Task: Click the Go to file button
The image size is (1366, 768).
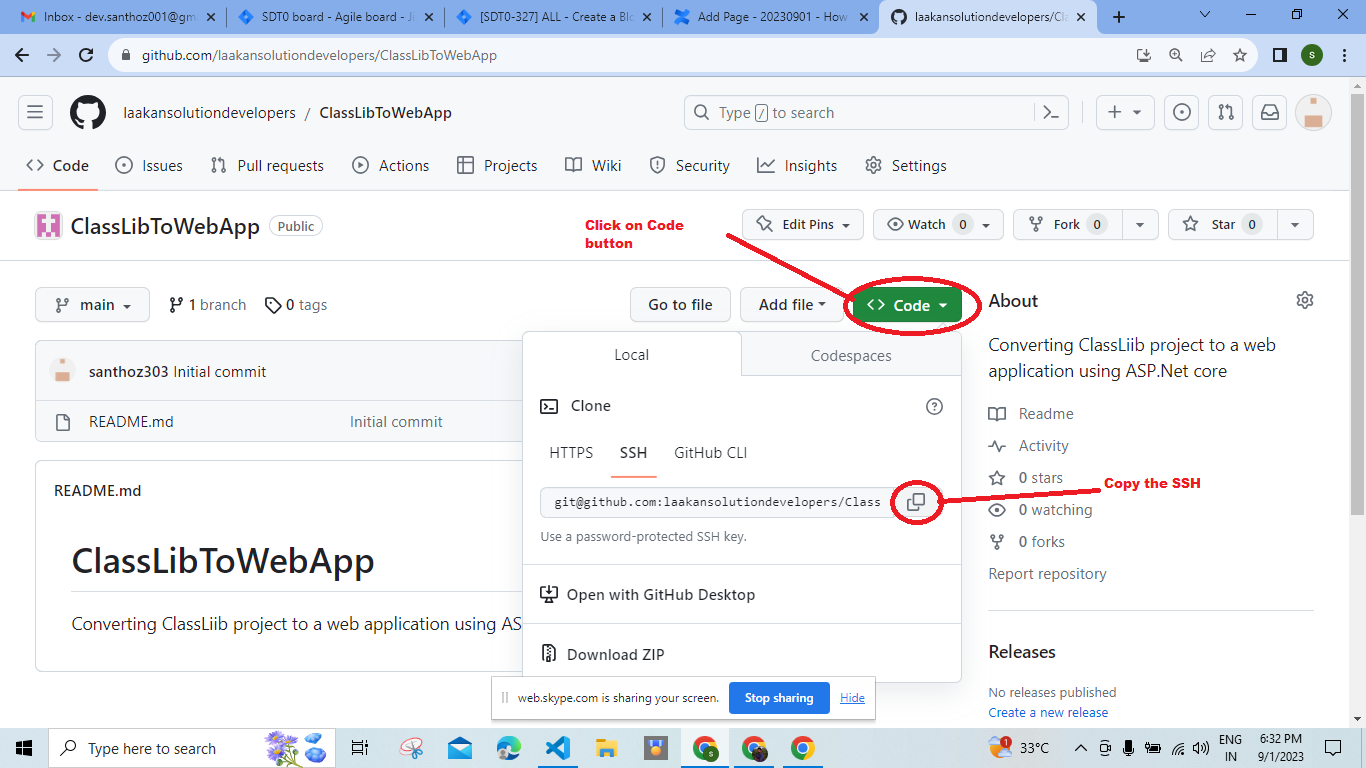Action: pos(681,305)
